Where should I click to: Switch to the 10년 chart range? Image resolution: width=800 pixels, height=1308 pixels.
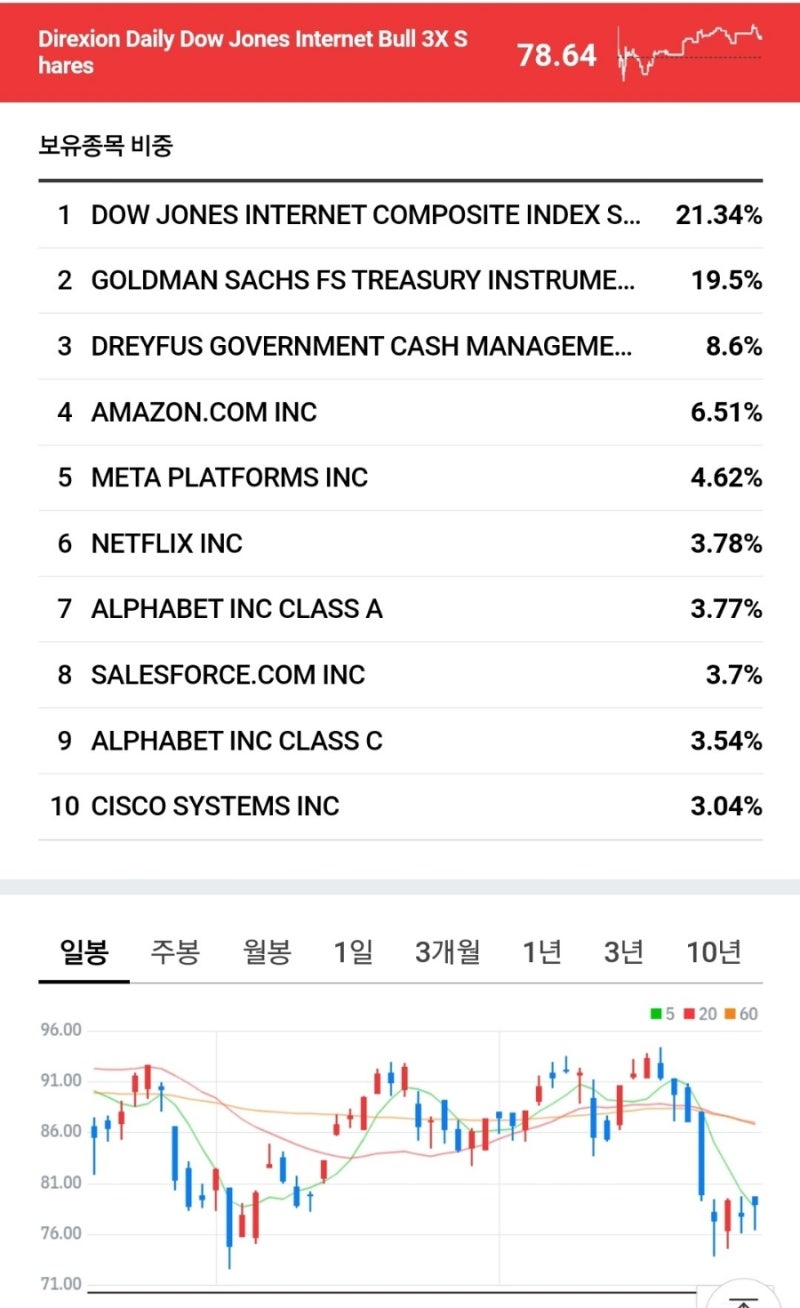713,952
